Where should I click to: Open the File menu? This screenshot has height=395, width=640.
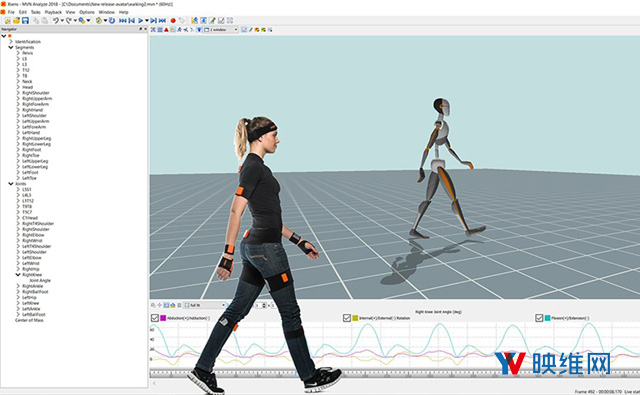point(11,12)
